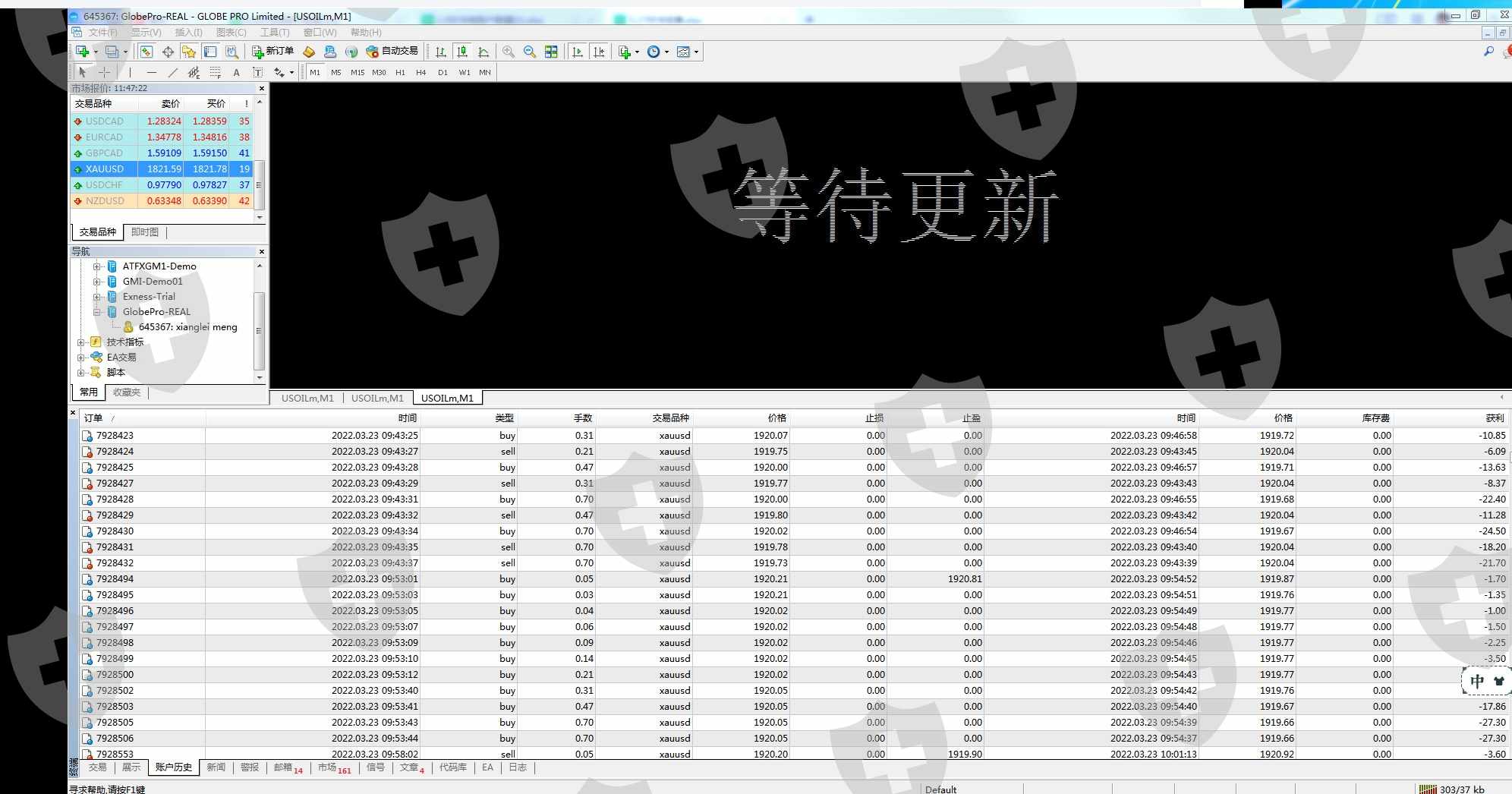
Task: Open the Strategy Tester icon
Action: pyautogui.click(x=232, y=52)
